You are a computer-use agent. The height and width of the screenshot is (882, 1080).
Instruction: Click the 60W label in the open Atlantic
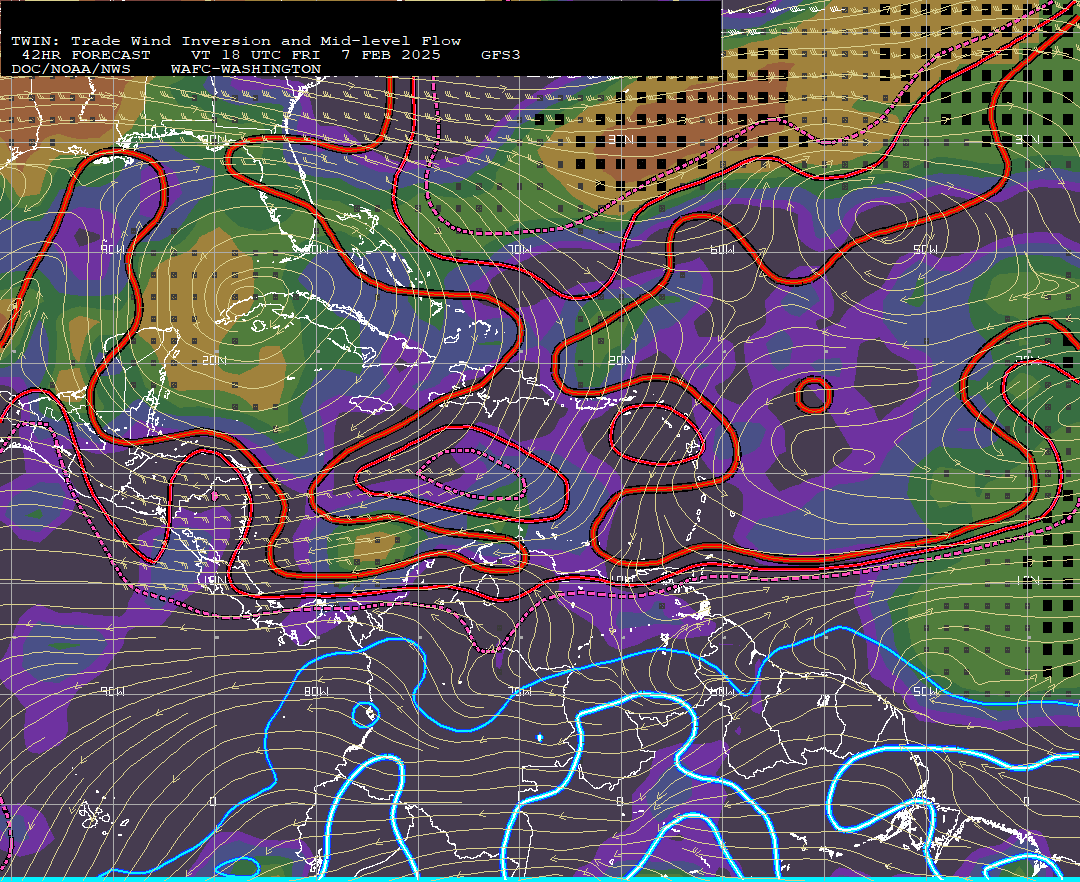(x=723, y=249)
